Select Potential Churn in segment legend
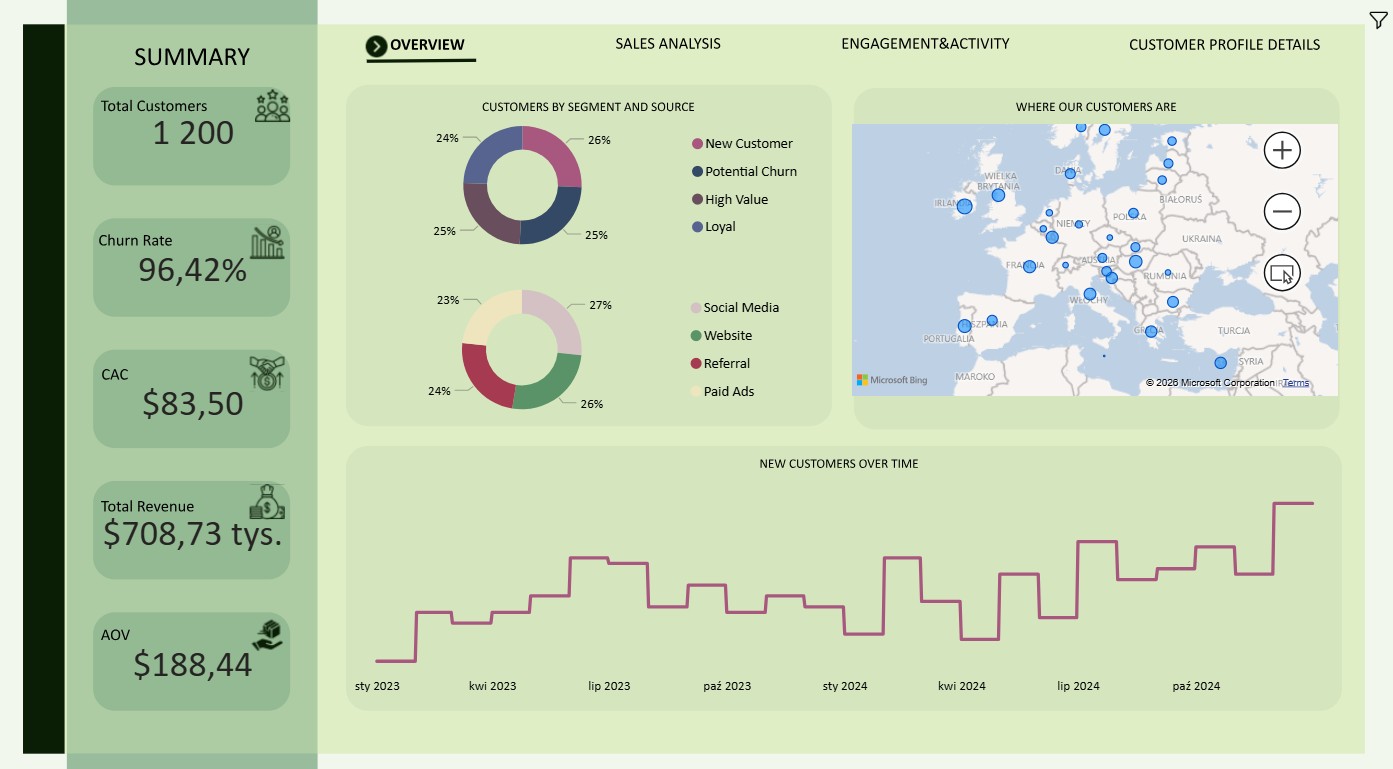Image resolution: width=1393 pixels, height=769 pixels. (744, 172)
